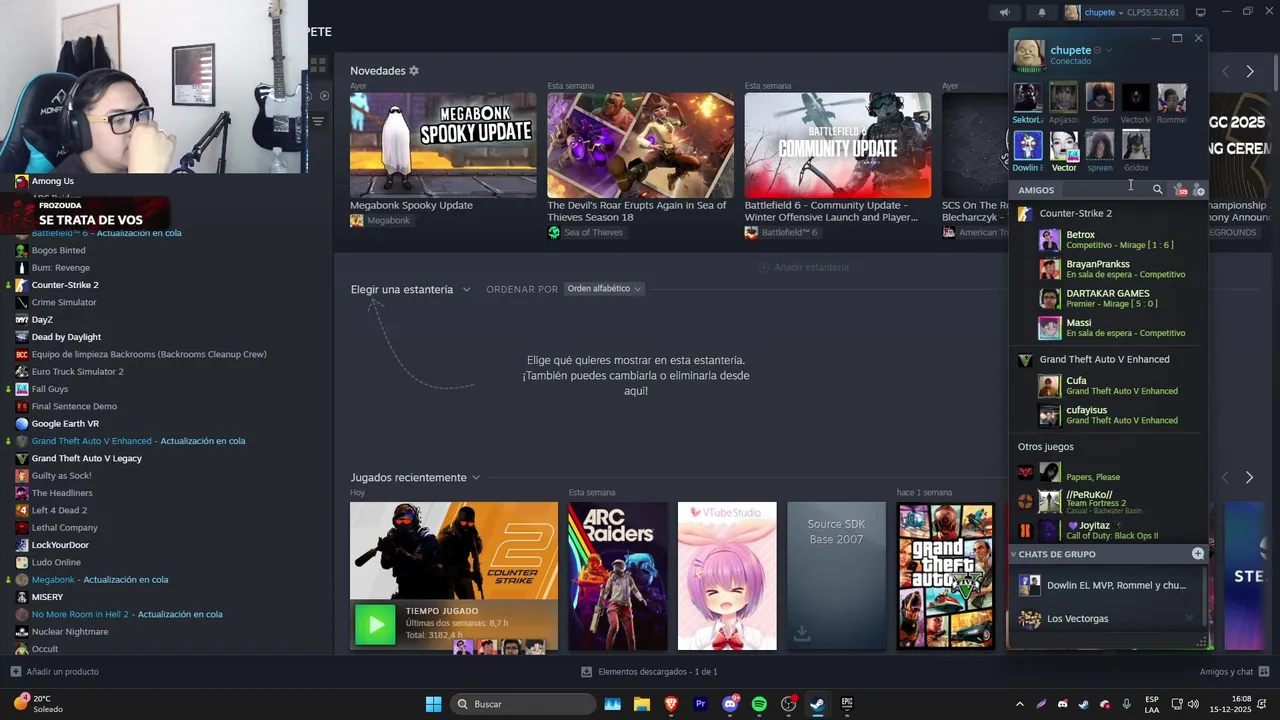Open chat with friend Cufa

pyautogui.click(x=1105, y=386)
